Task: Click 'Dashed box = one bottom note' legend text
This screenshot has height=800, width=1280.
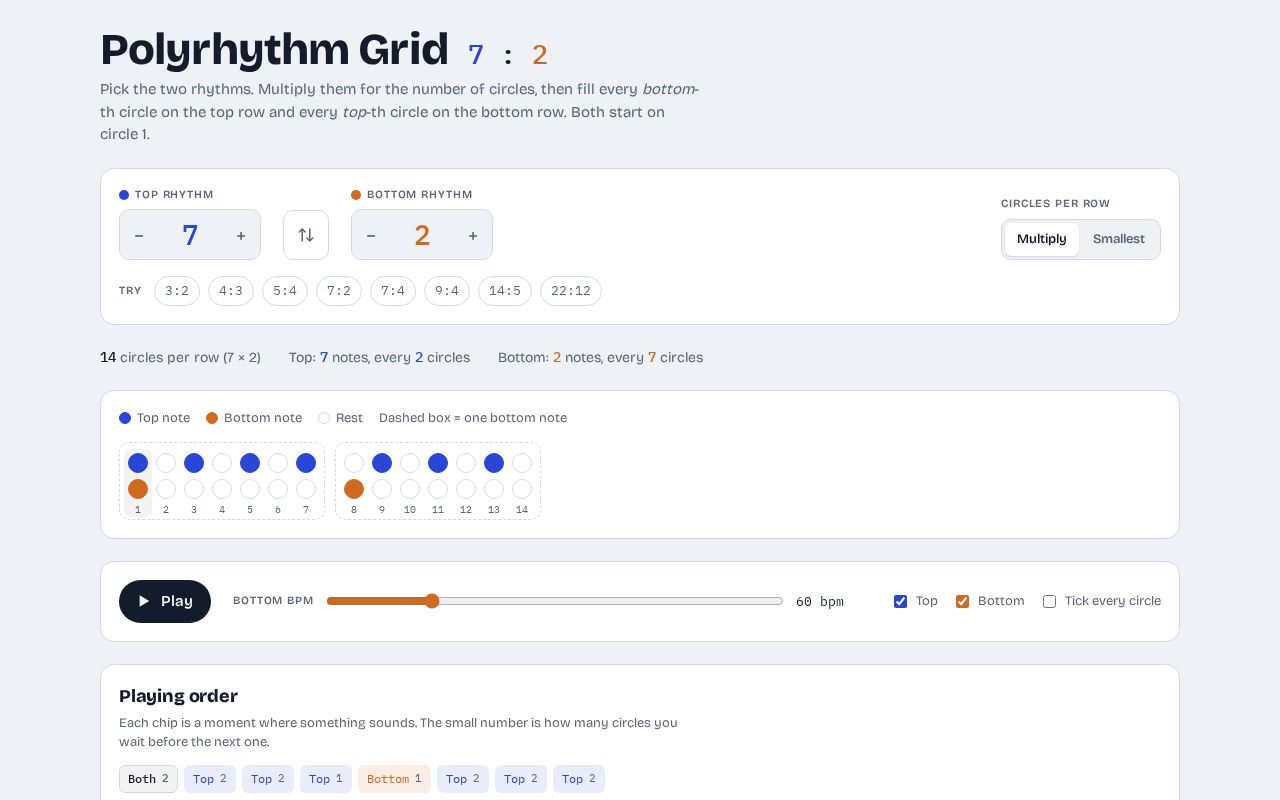Action: [x=473, y=418]
